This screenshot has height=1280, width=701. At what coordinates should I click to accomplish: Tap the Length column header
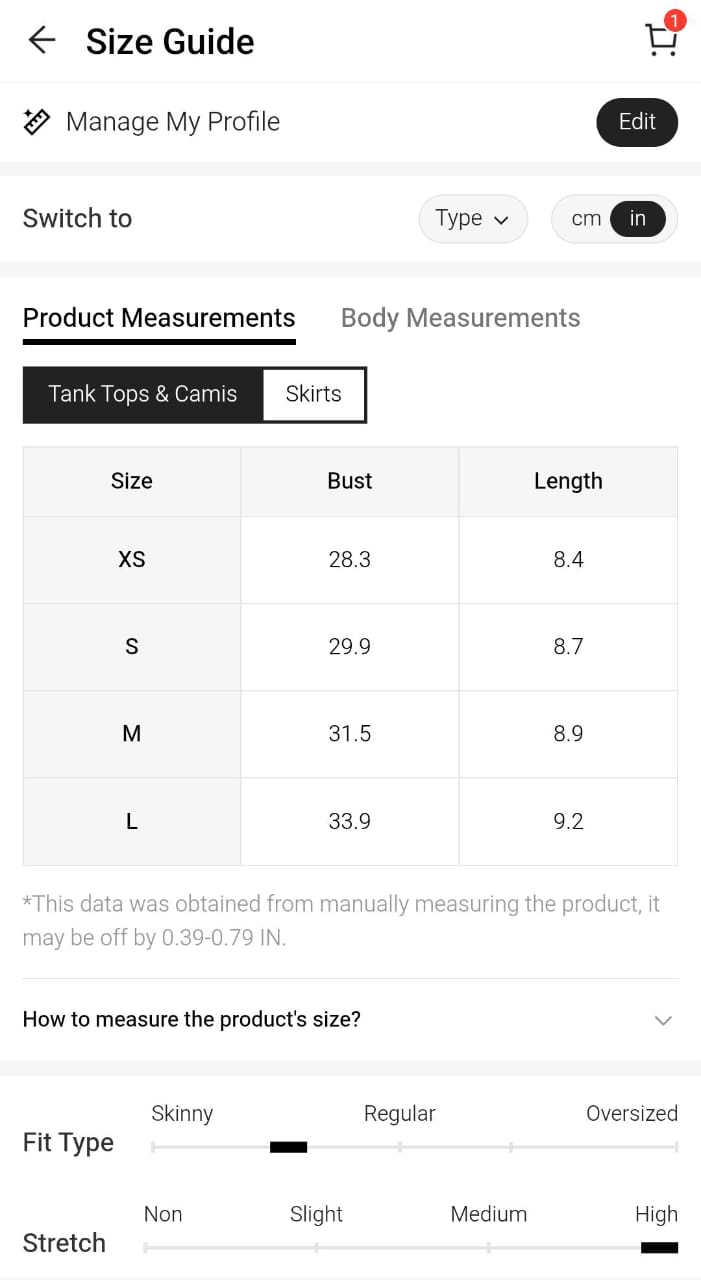coord(567,481)
